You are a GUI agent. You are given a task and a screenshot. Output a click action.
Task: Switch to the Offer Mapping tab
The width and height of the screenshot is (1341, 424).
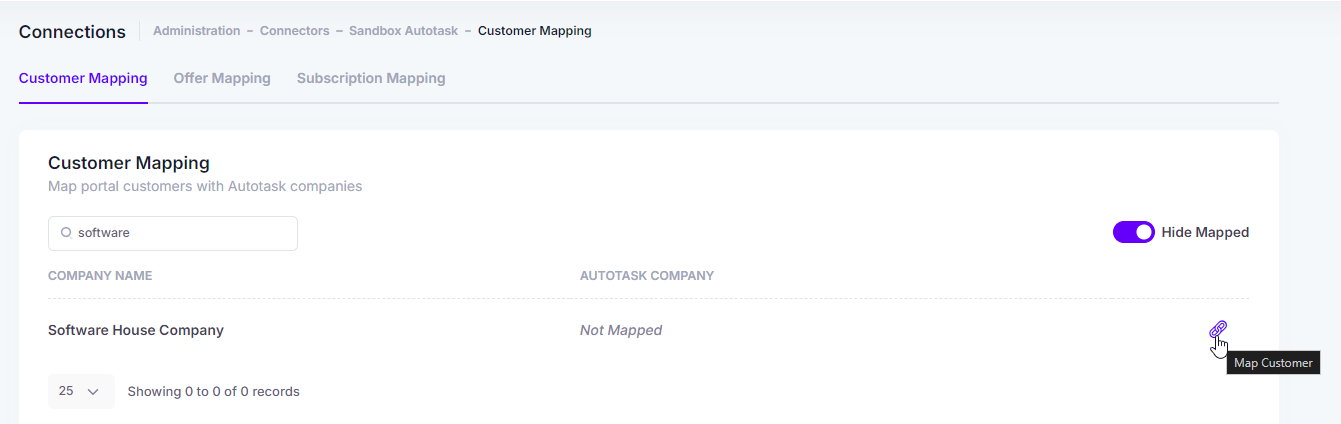[x=222, y=78]
